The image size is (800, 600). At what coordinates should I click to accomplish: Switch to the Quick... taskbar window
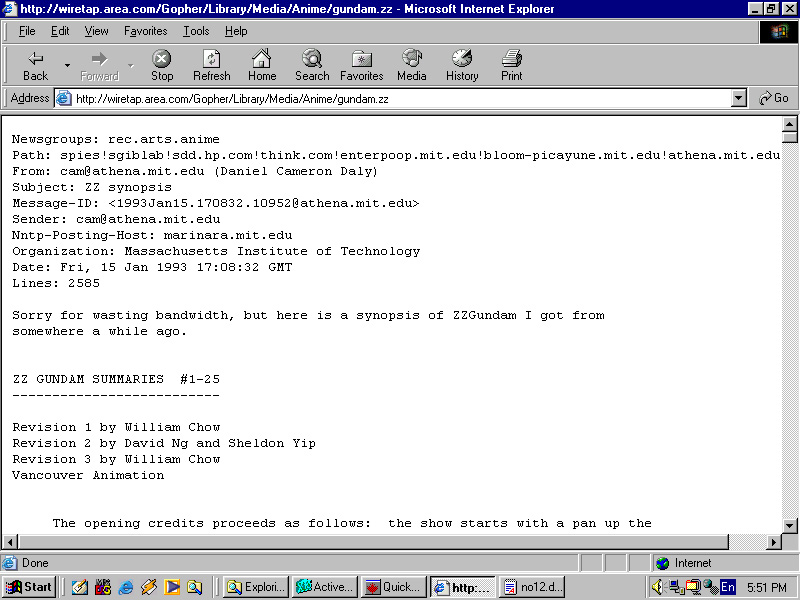394,587
